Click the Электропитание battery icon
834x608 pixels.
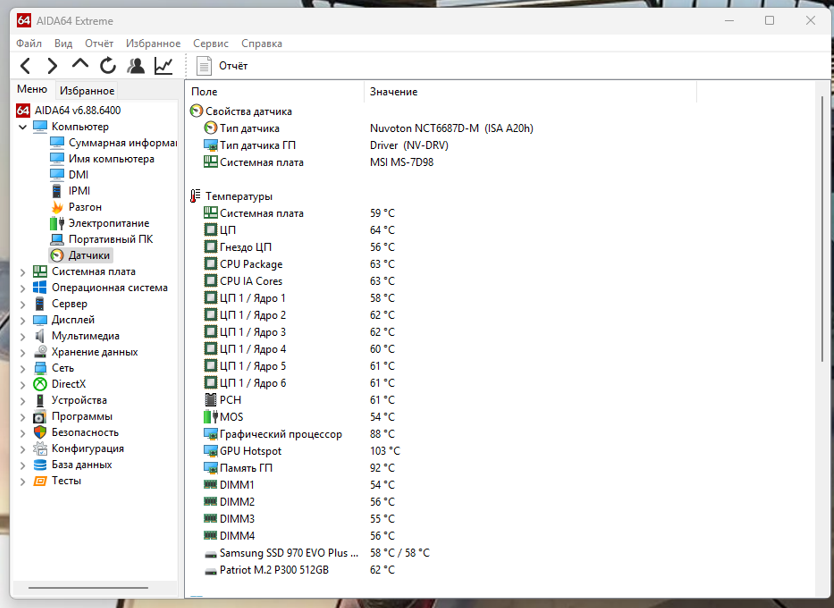click(57, 223)
